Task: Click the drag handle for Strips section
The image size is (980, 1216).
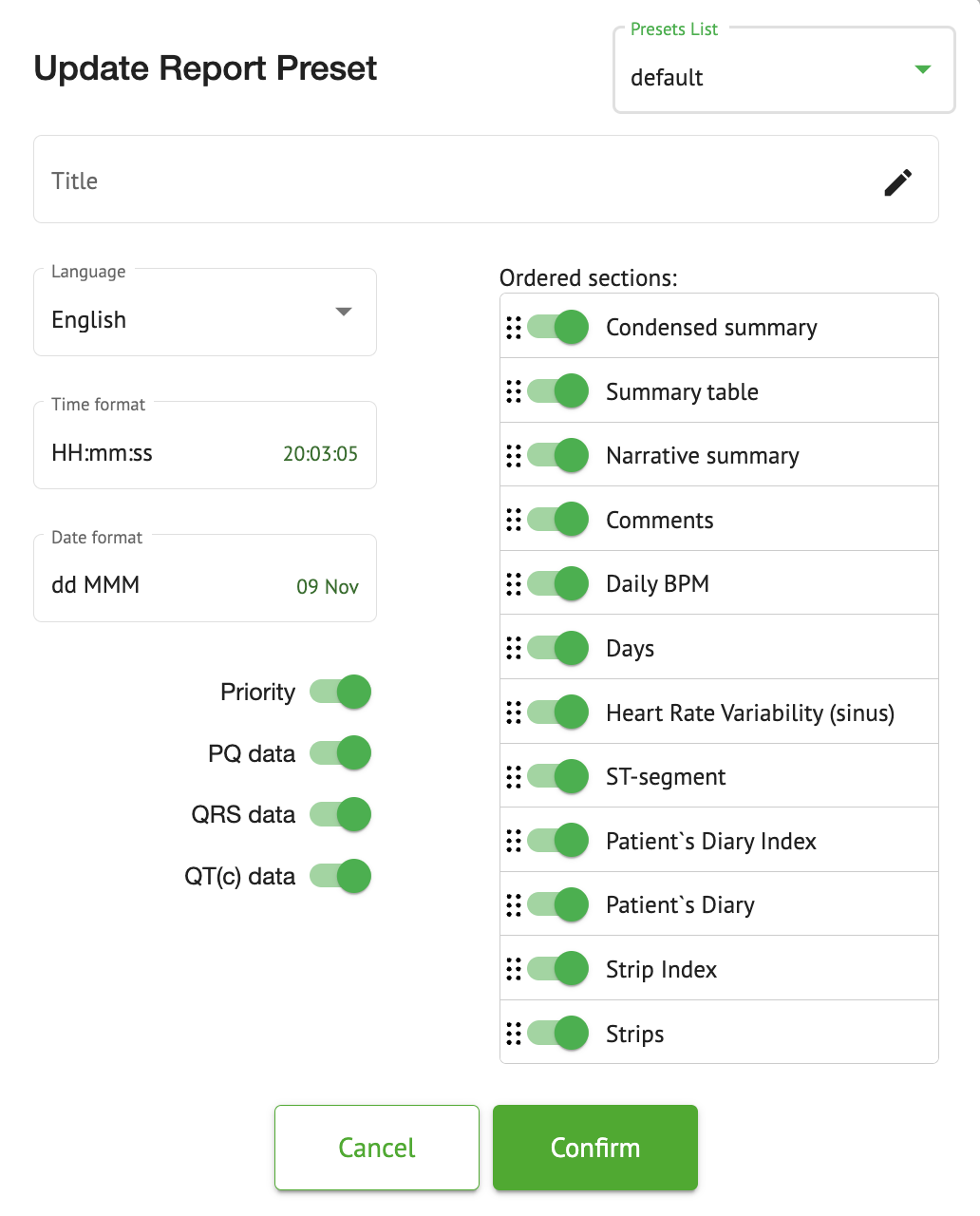Action: 514,1034
